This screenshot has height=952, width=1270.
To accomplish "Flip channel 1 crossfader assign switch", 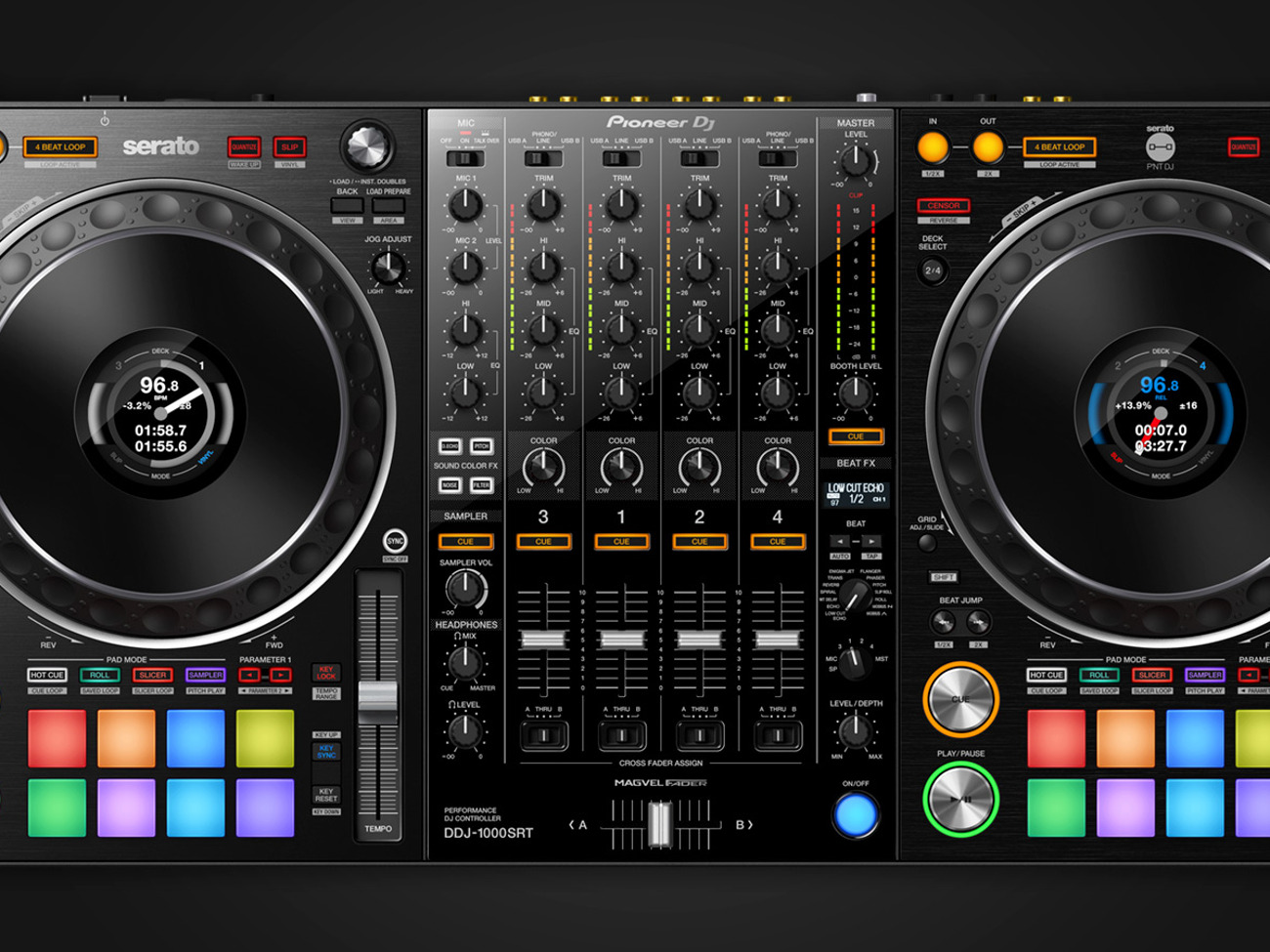I will coord(621,735).
